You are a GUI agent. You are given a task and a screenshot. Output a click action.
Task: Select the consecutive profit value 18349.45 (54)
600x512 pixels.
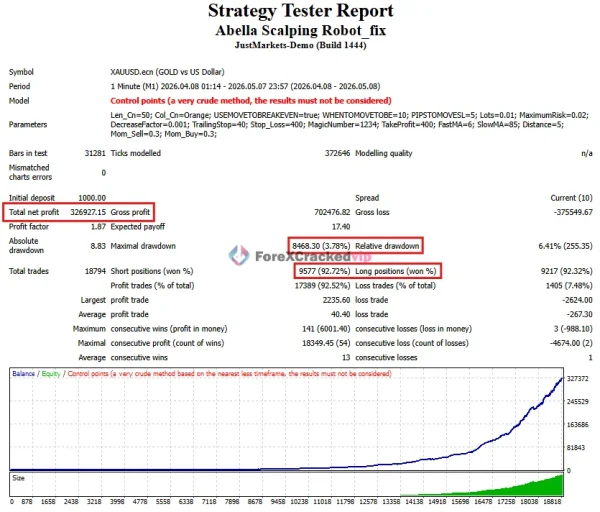point(326,343)
